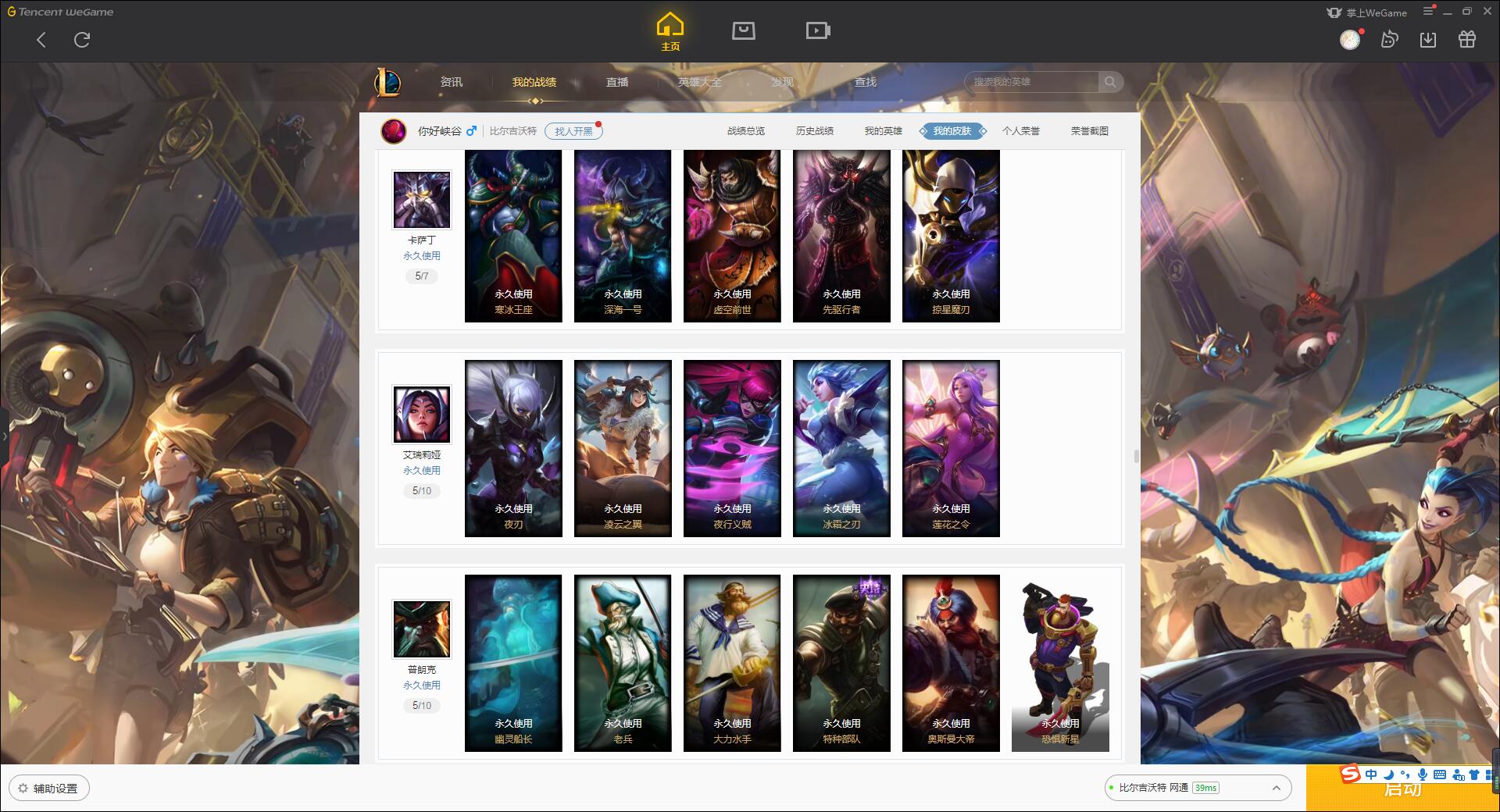The height and width of the screenshot is (812, 1500).
Task: Open the store bag icon in top bar
Action: (x=743, y=30)
